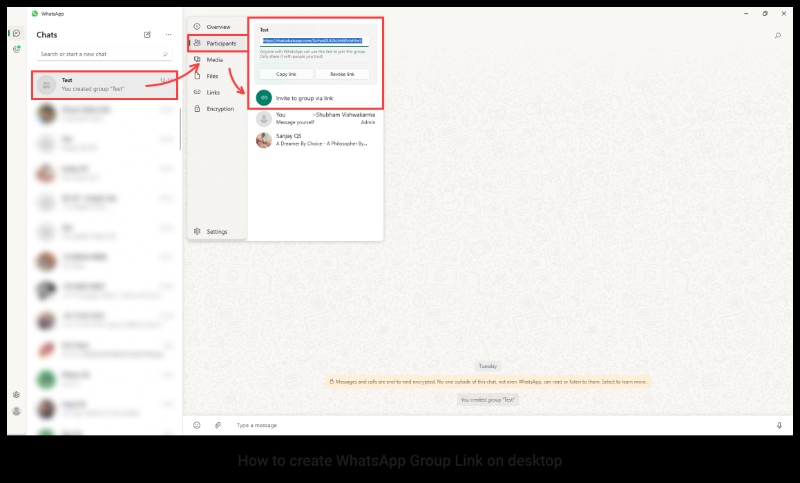Click the Test group avatar in chat list
Screen dimensions: 800x483
46,85
